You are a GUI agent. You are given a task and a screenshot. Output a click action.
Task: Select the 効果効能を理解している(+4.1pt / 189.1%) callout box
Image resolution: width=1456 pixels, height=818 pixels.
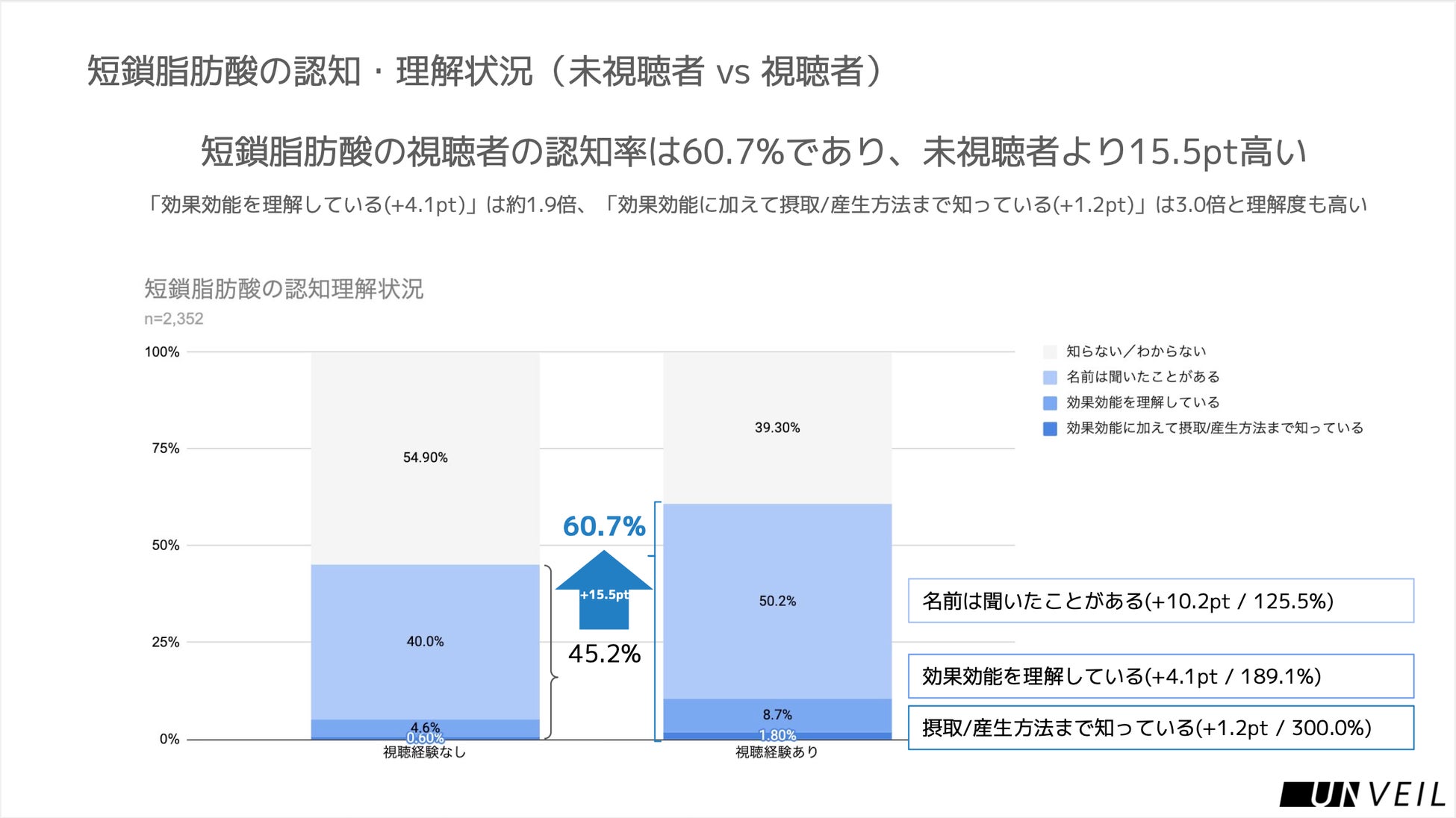[1160, 676]
